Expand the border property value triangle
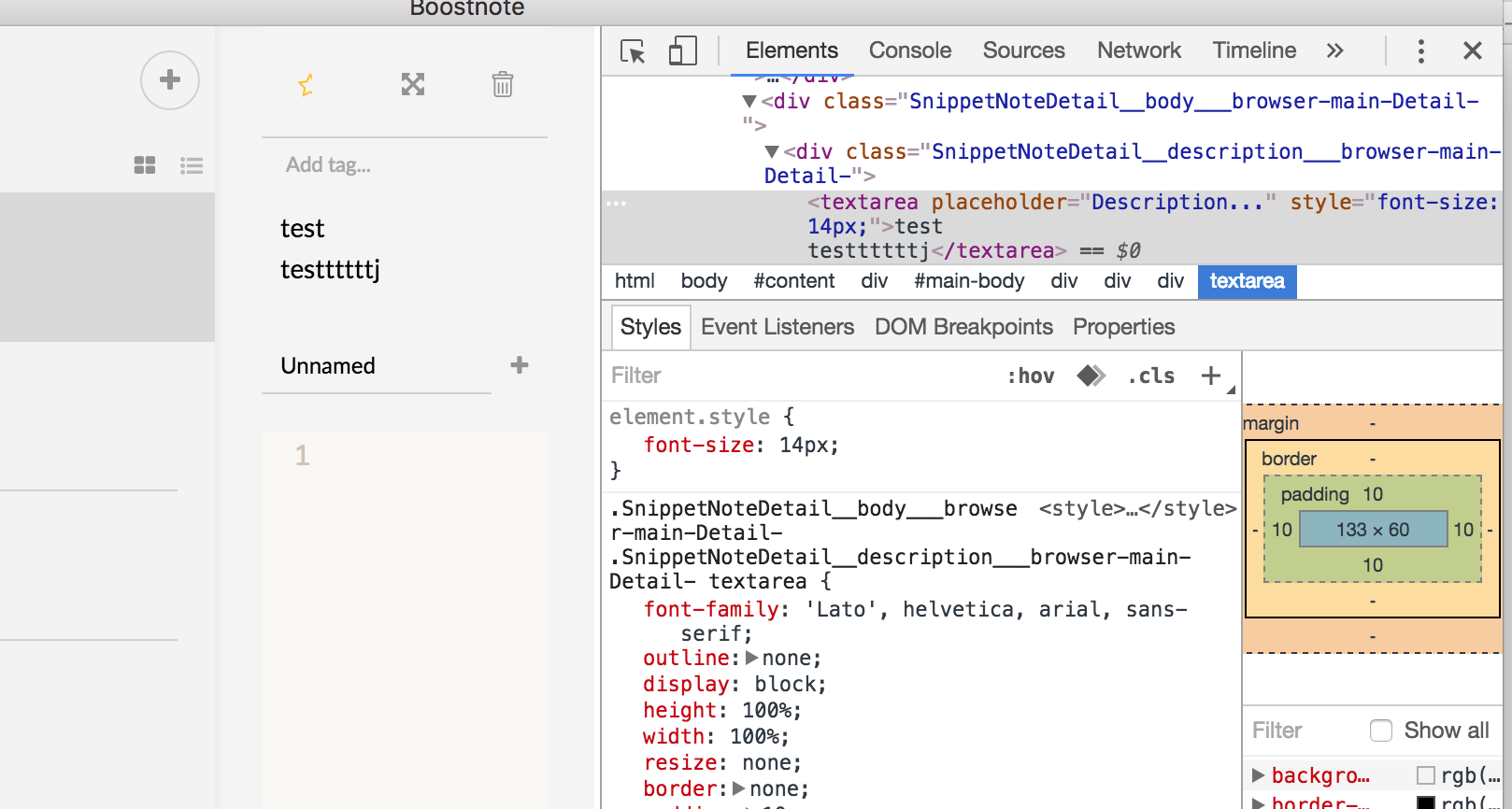 (740, 788)
